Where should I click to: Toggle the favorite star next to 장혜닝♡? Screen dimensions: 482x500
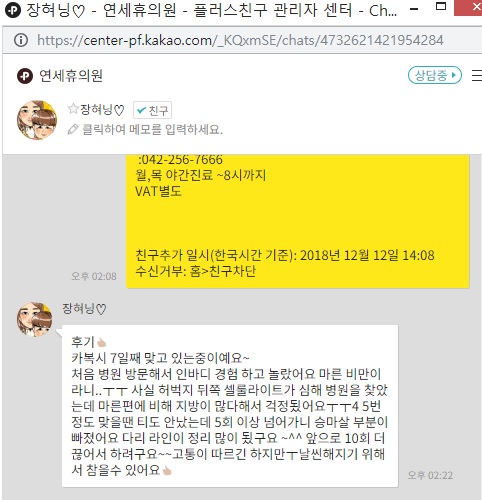click(72, 109)
